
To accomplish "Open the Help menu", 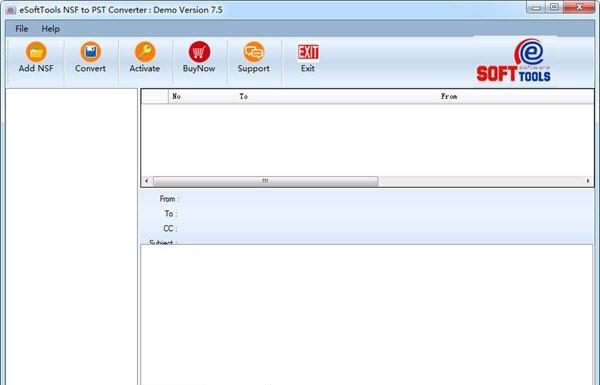I will [51, 29].
